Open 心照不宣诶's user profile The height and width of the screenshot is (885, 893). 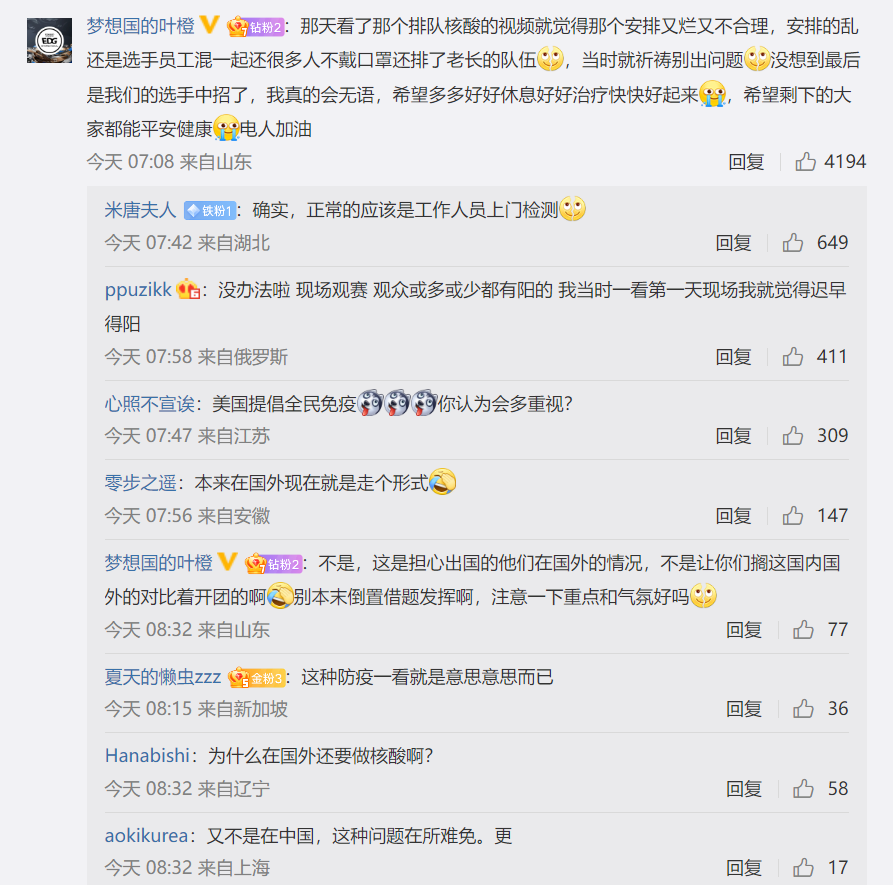pyautogui.click(x=149, y=404)
